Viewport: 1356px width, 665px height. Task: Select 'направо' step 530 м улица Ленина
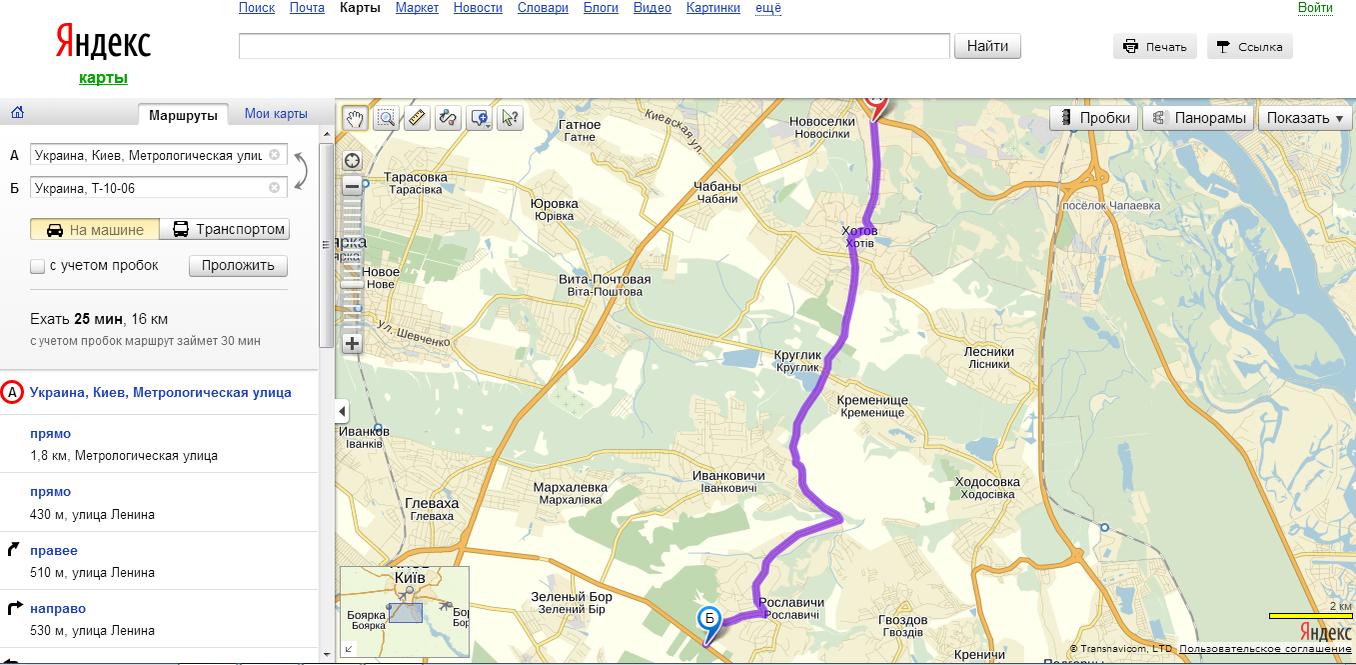[x=160, y=619]
